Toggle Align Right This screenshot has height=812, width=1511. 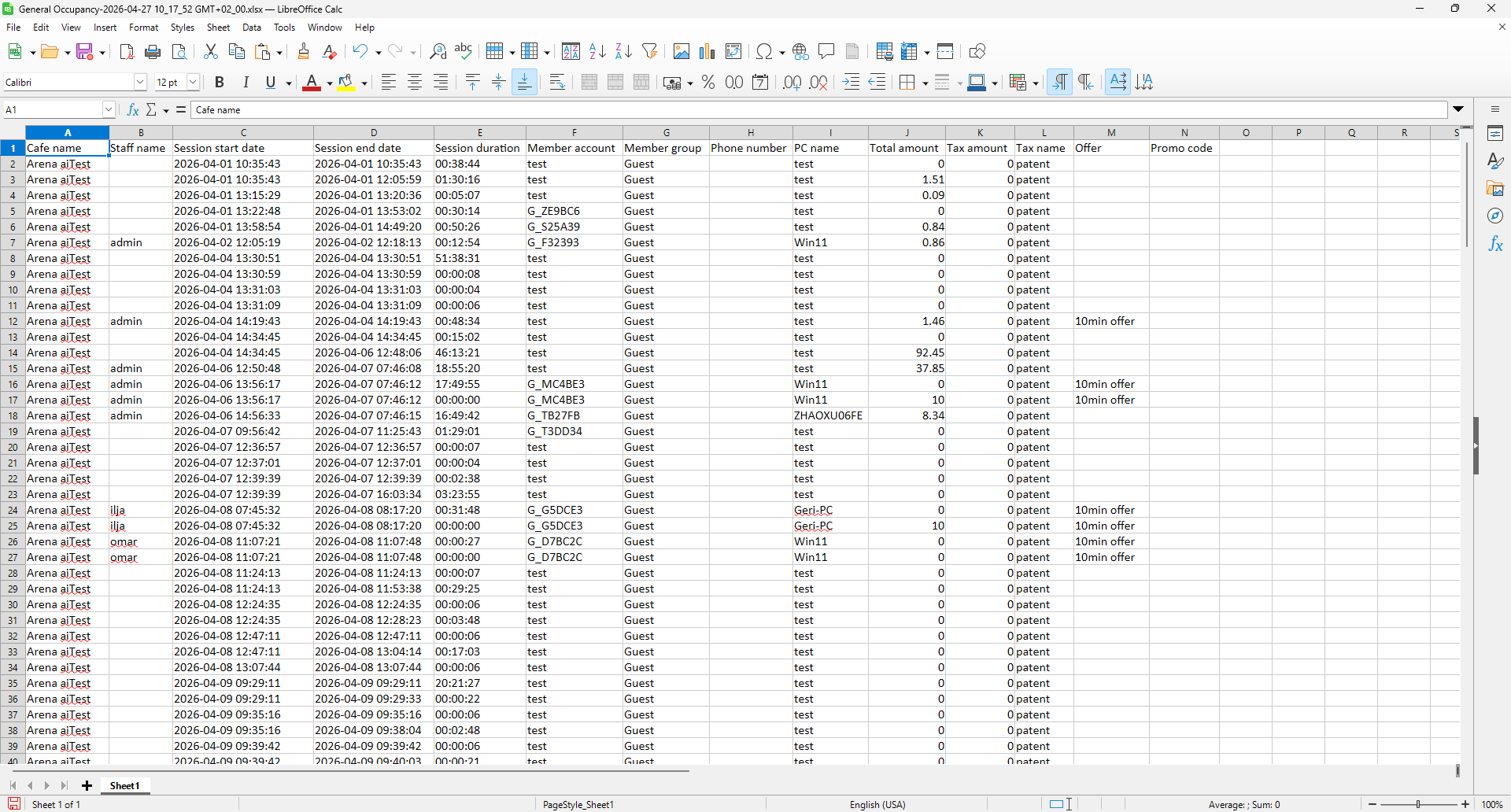click(x=441, y=83)
